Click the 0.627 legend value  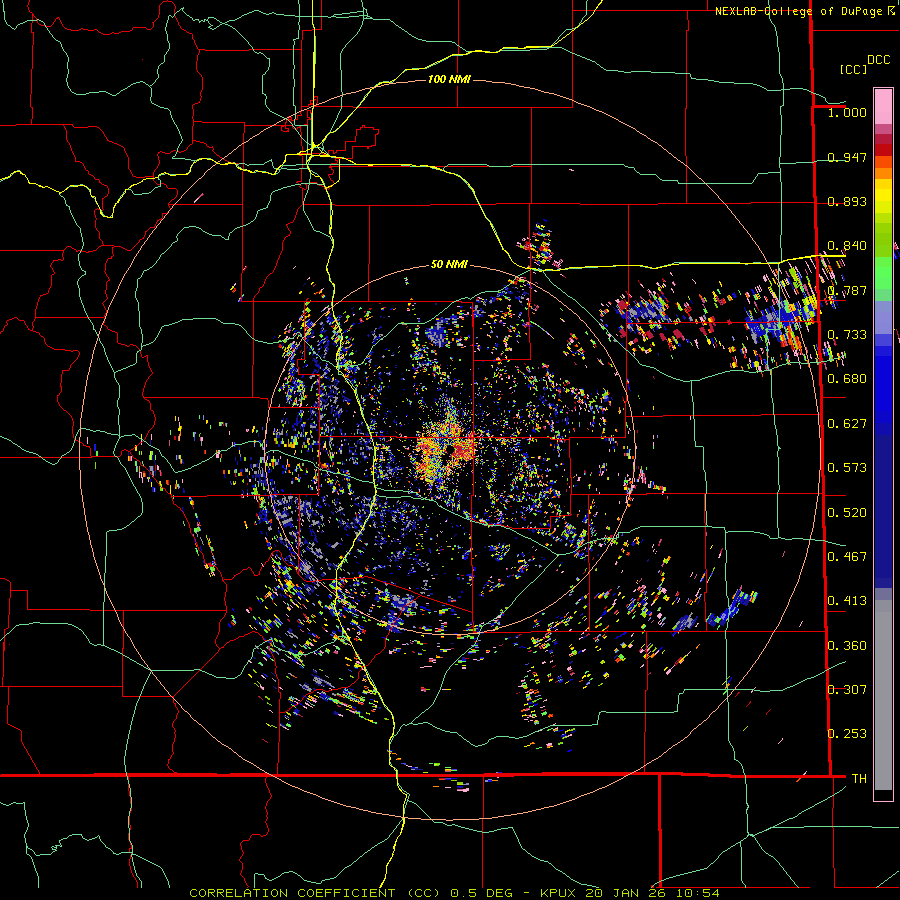(847, 423)
